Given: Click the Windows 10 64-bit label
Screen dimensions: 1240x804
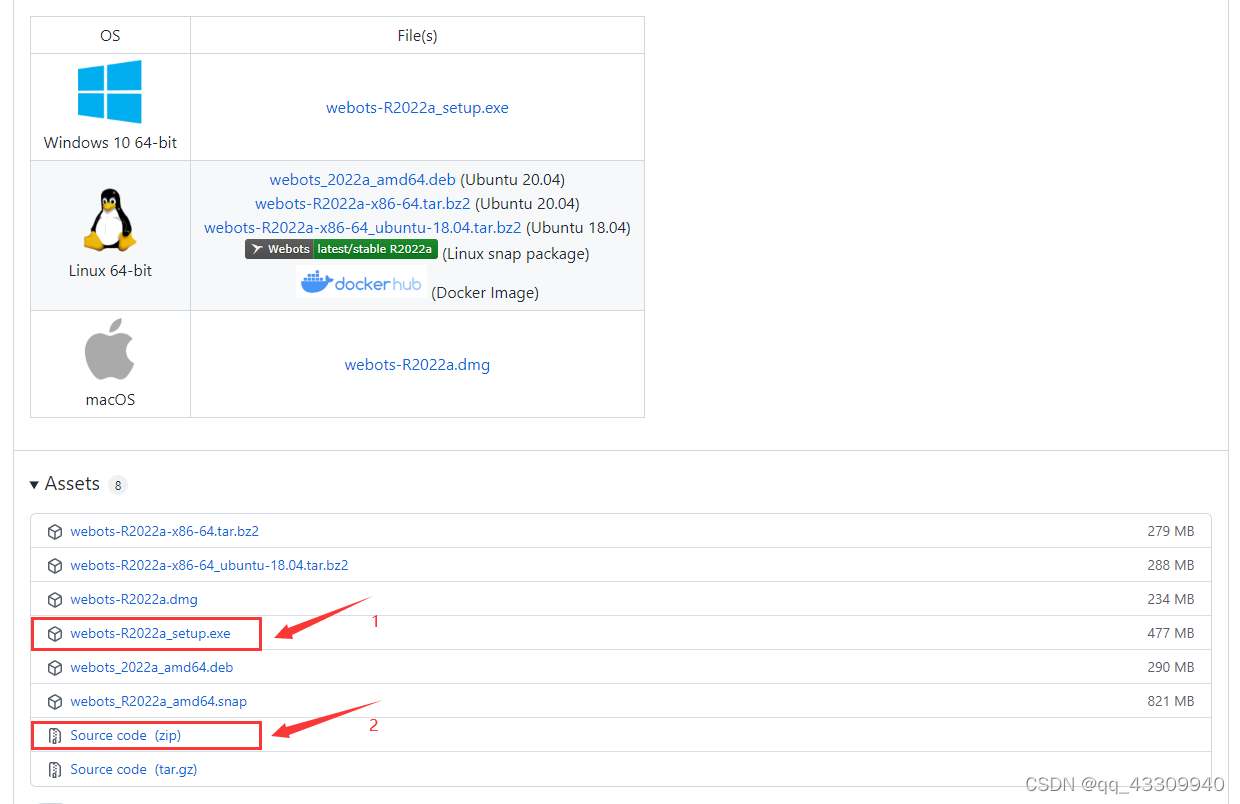Looking at the screenshot, I should (110, 143).
